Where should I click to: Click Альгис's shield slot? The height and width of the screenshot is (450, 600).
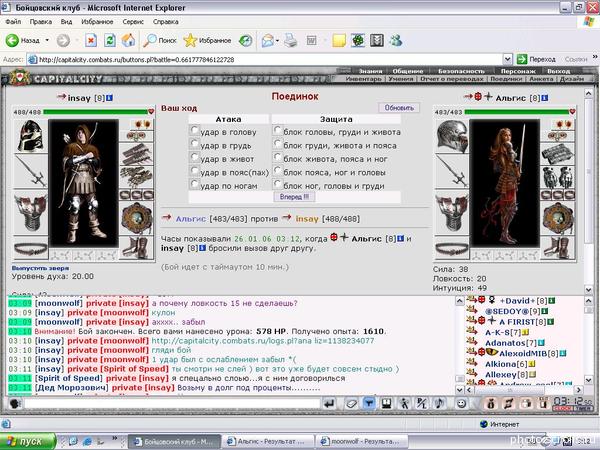coord(558,218)
